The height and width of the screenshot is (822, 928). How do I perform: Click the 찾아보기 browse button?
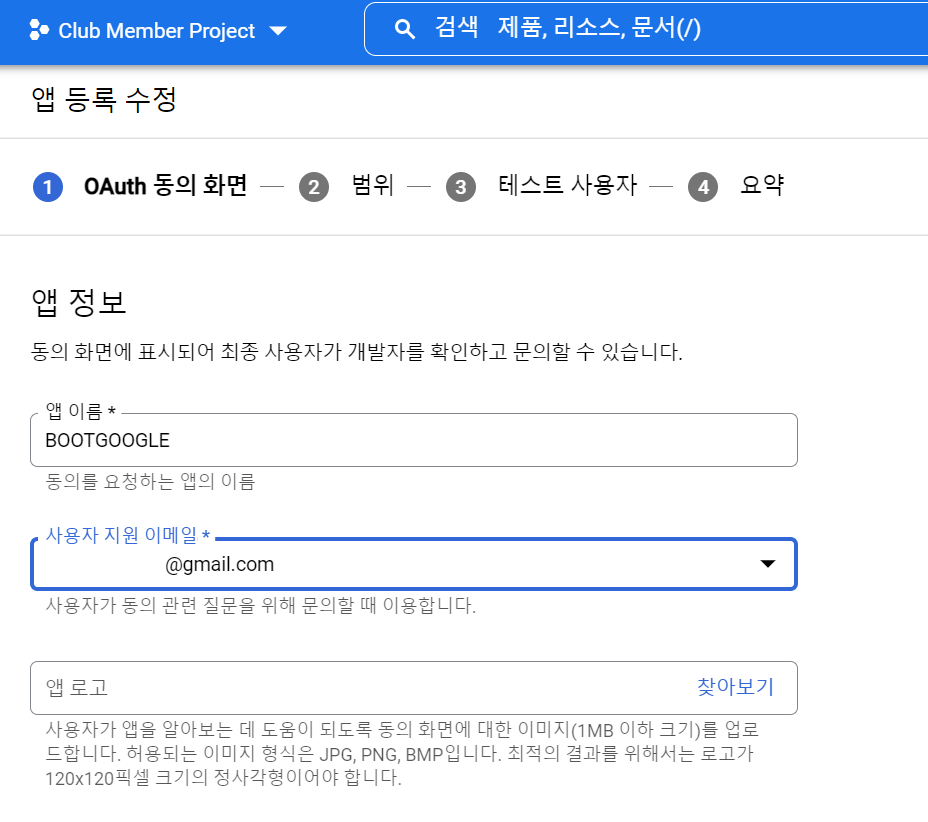point(736,687)
